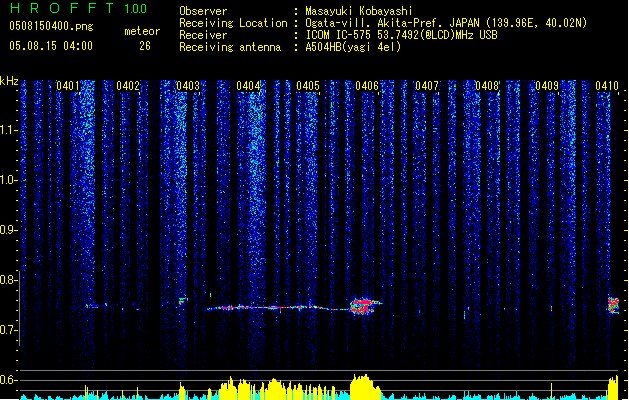
Task: Click the 'Receiving antenna' field label
Action: [x=230, y=47]
